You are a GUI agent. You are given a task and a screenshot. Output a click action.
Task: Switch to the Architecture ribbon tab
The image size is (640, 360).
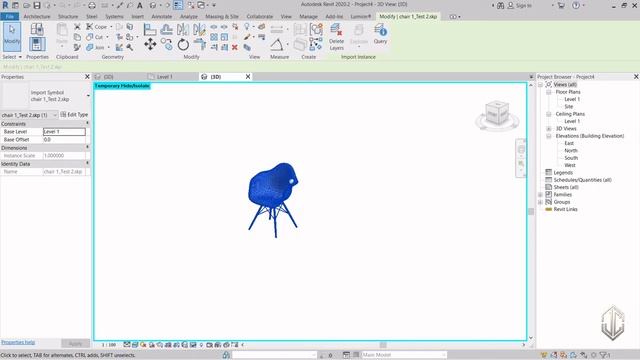[x=37, y=16]
